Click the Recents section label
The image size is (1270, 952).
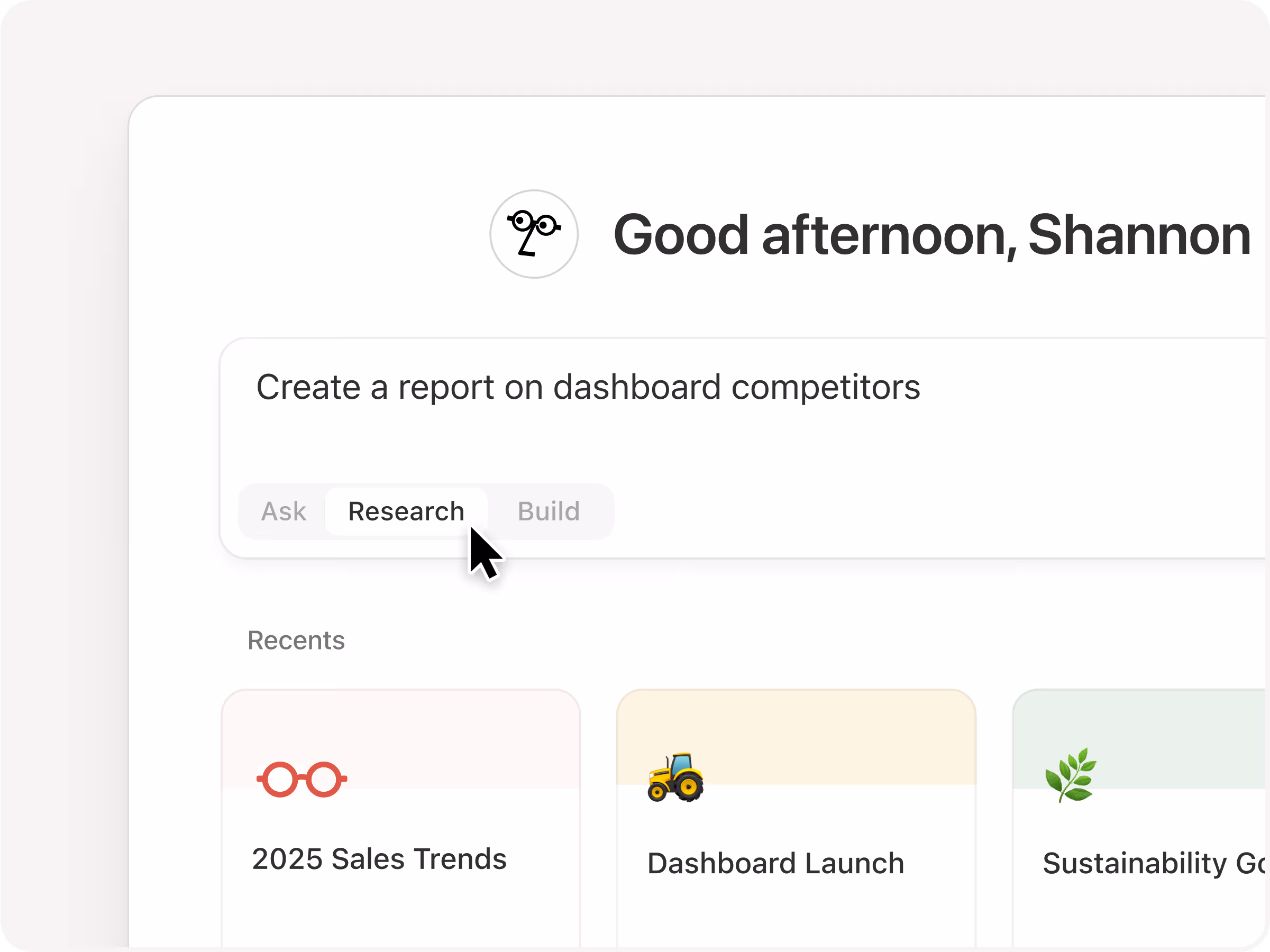[x=296, y=640]
